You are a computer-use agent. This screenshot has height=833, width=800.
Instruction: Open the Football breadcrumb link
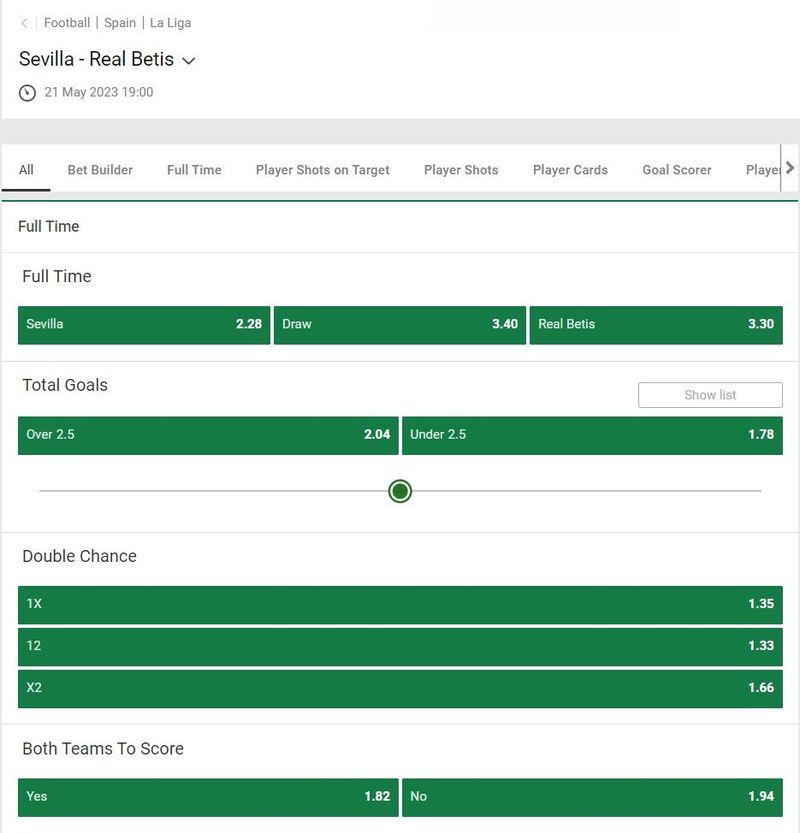point(67,23)
